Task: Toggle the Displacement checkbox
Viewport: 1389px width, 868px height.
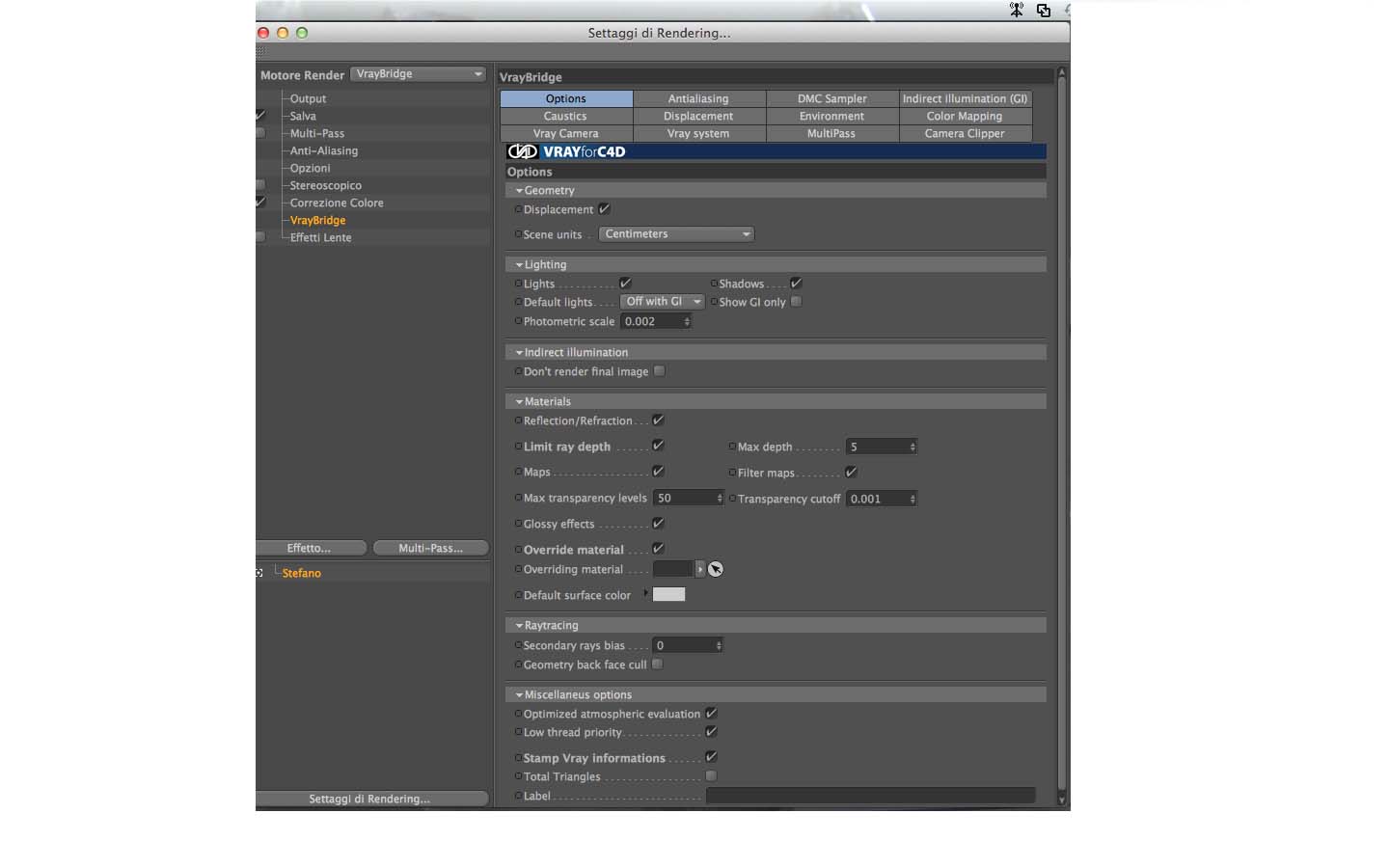Action: (x=604, y=209)
